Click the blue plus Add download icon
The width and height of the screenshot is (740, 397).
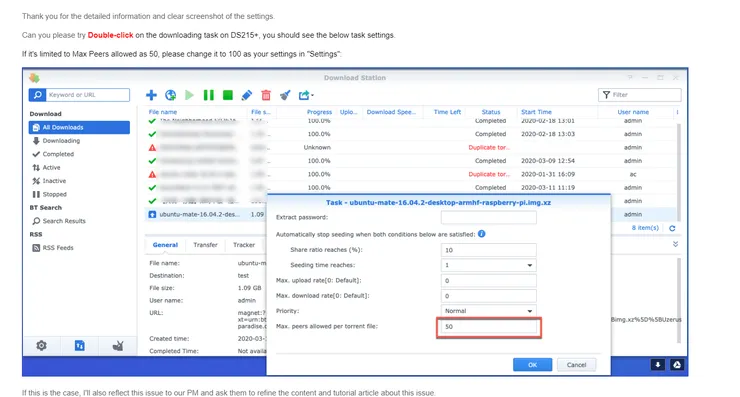click(151, 95)
